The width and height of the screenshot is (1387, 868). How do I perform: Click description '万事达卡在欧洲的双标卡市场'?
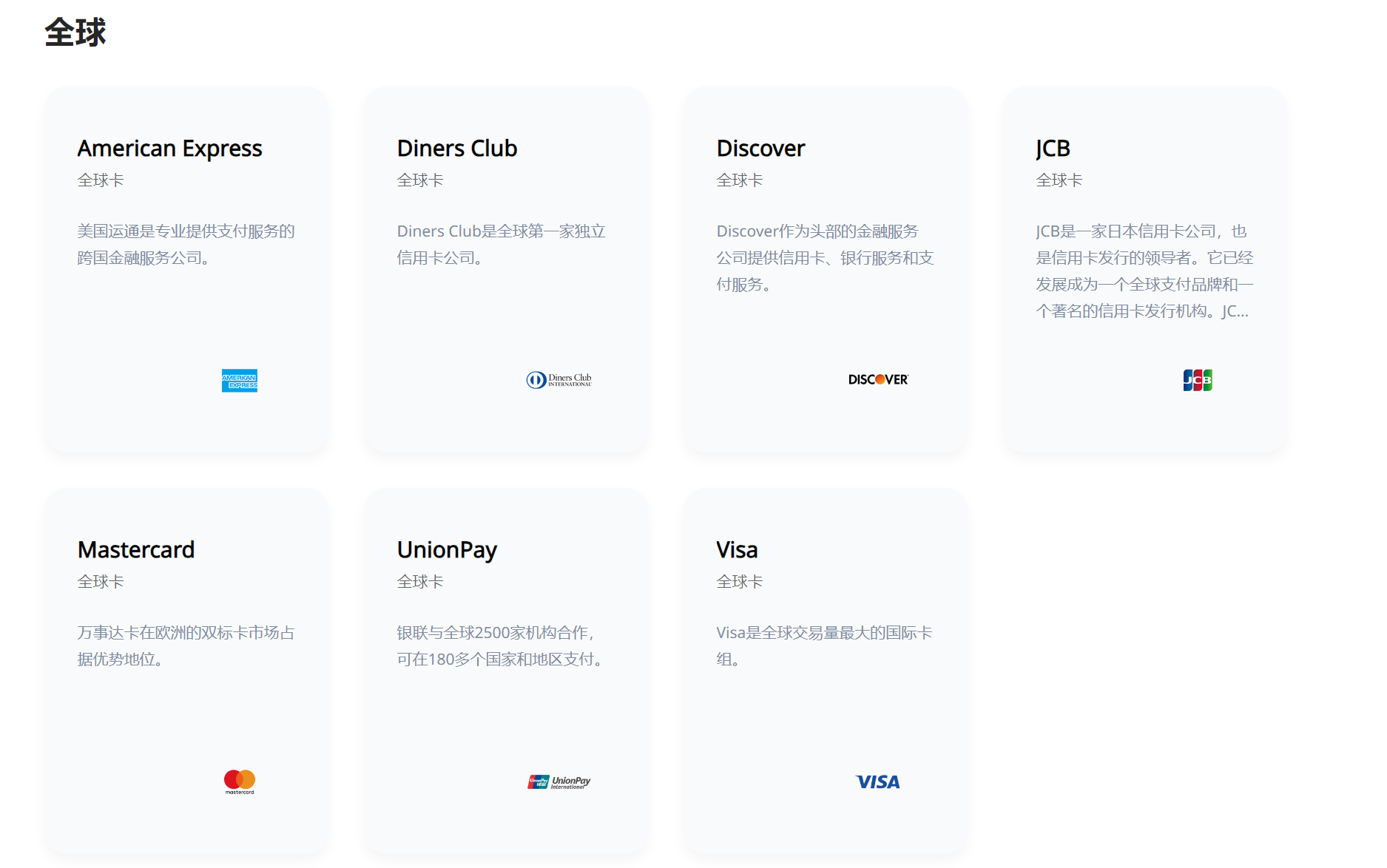tap(186, 646)
